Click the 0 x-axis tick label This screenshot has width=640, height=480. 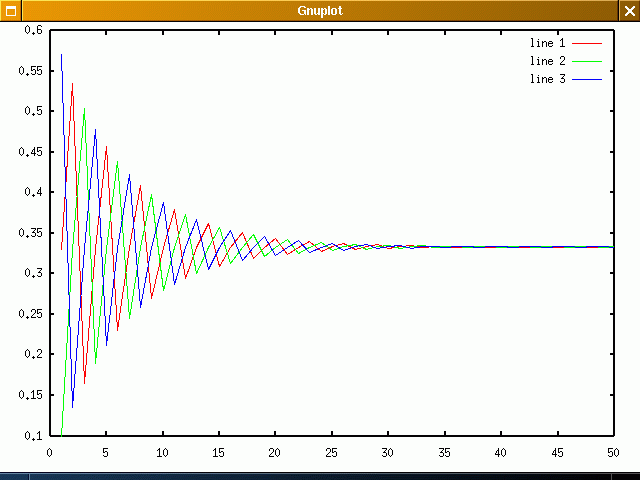point(50,452)
